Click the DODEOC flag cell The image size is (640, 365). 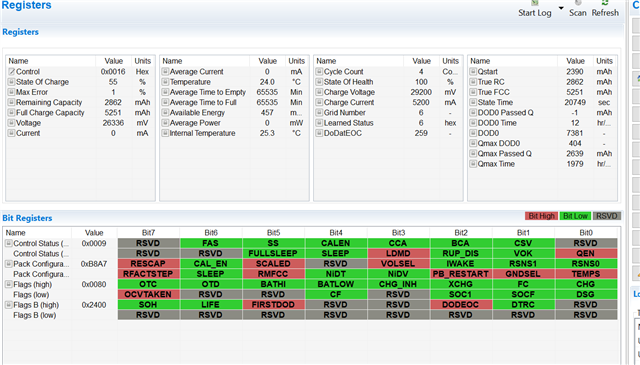460,304
